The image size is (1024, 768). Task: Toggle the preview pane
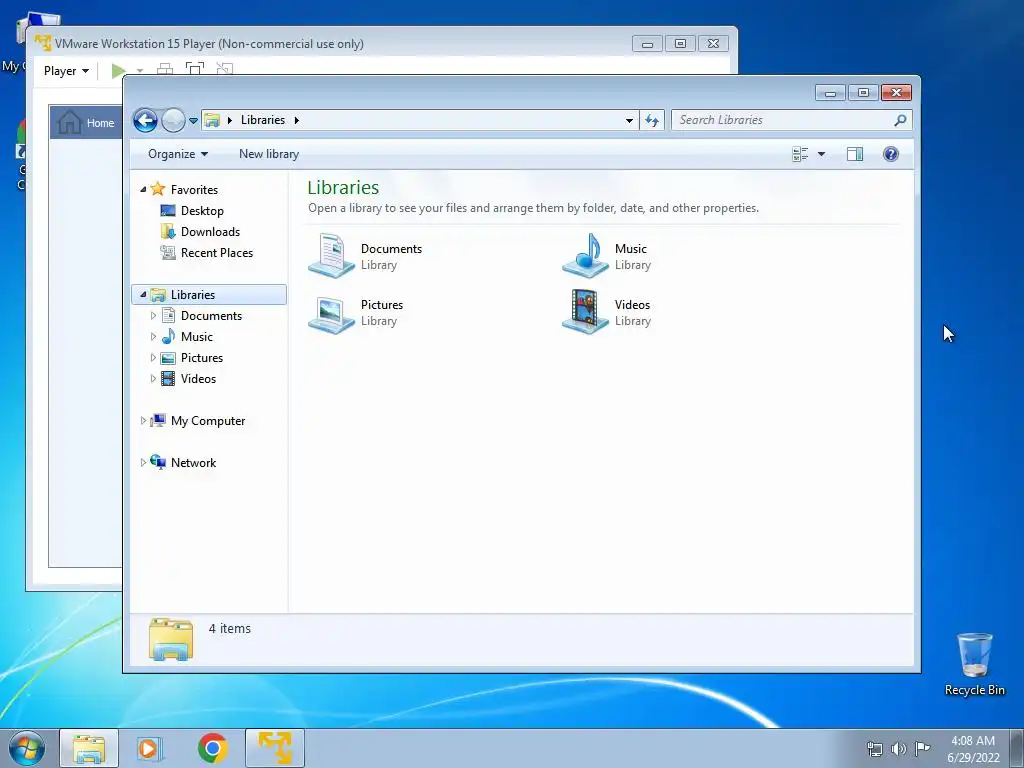click(x=854, y=154)
